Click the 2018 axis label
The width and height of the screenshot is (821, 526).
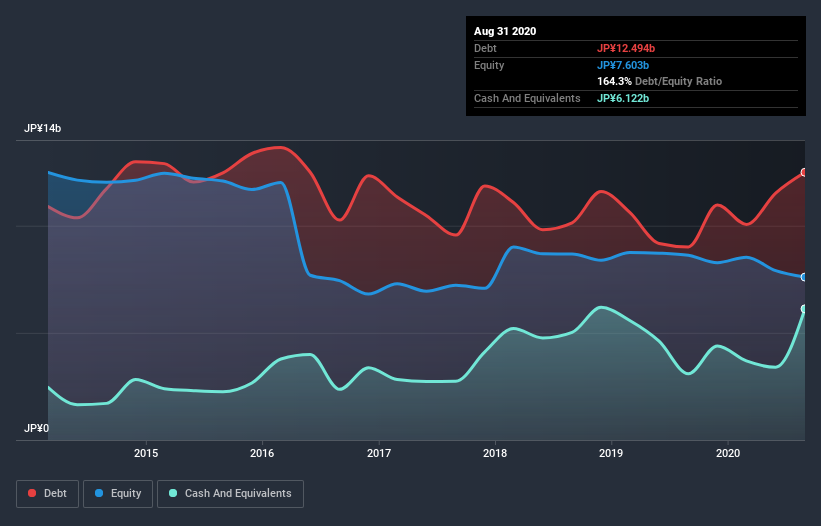[x=495, y=453]
